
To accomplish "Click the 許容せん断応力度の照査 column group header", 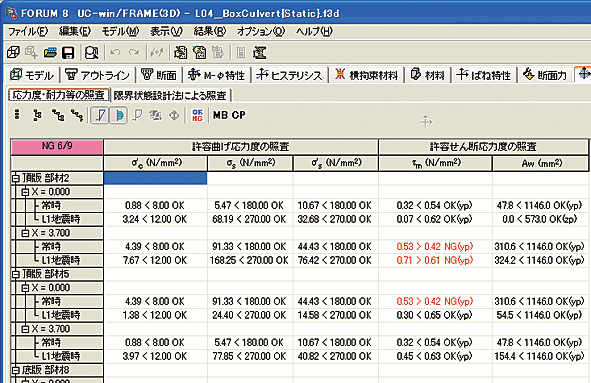I will click(x=484, y=147).
